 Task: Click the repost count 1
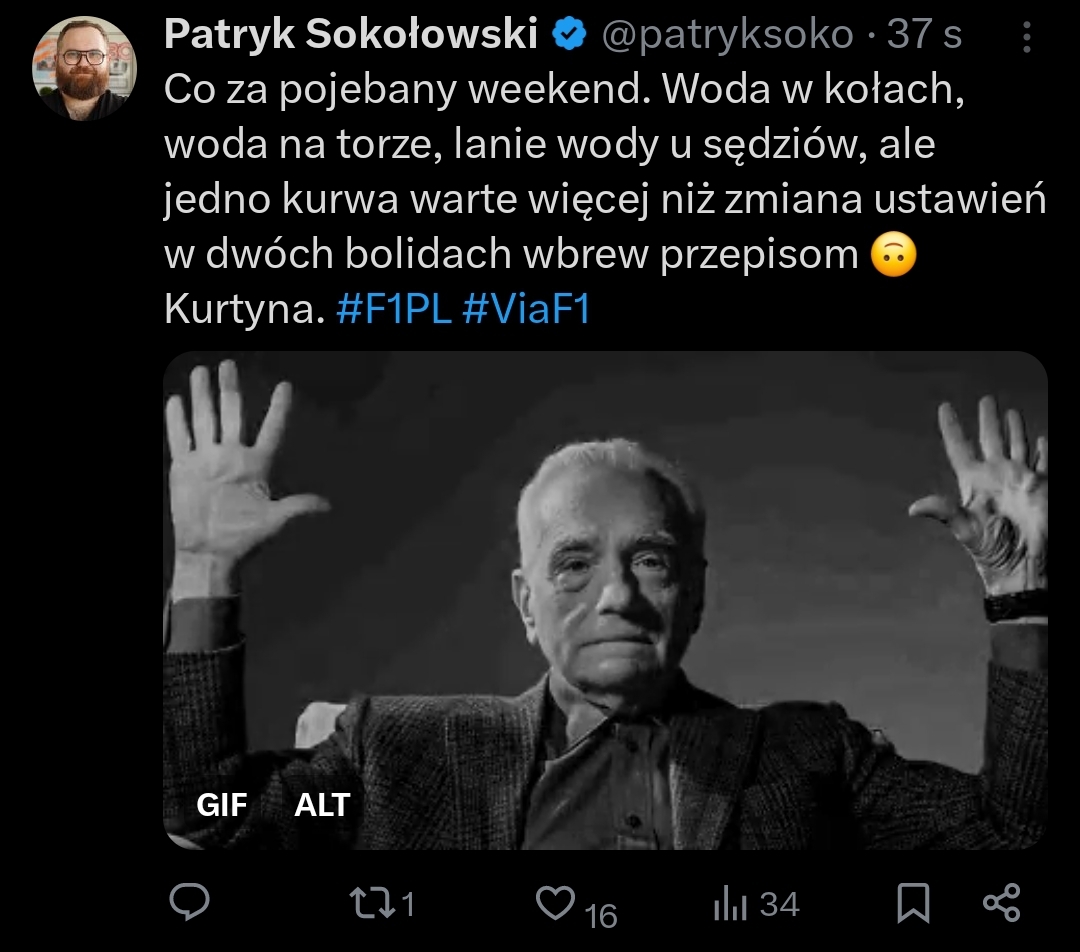408,904
